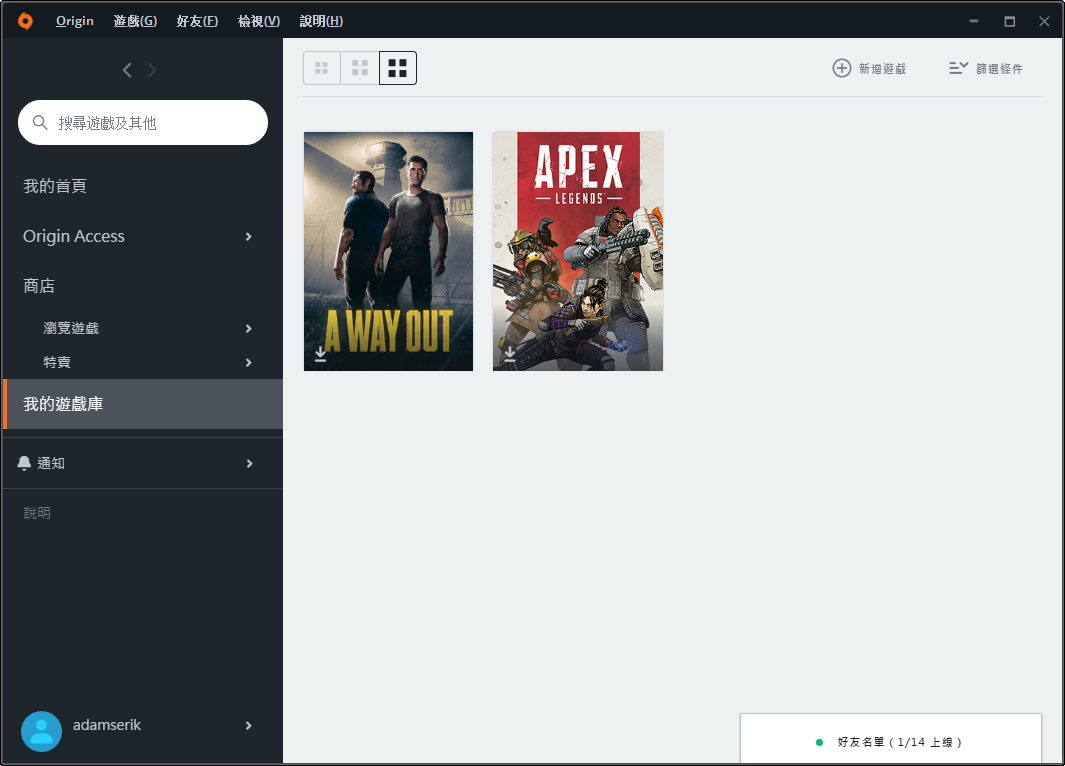Open the 好友(F) menu
The height and width of the screenshot is (766, 1065).
pyautogui.click(x=197, y=21)
